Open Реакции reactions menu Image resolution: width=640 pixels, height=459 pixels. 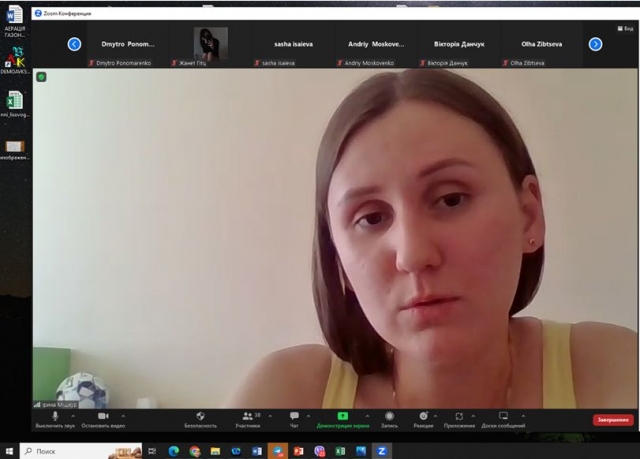423,419
